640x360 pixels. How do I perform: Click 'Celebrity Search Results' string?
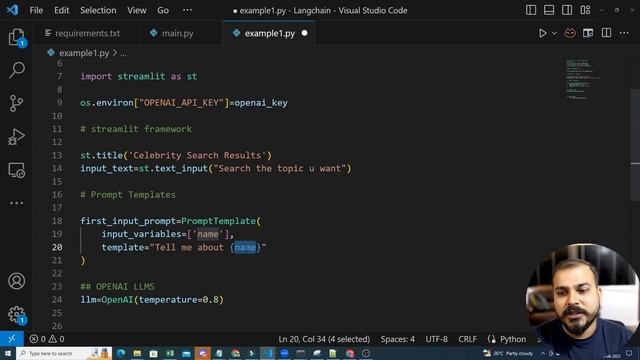[x=197, y=156]
